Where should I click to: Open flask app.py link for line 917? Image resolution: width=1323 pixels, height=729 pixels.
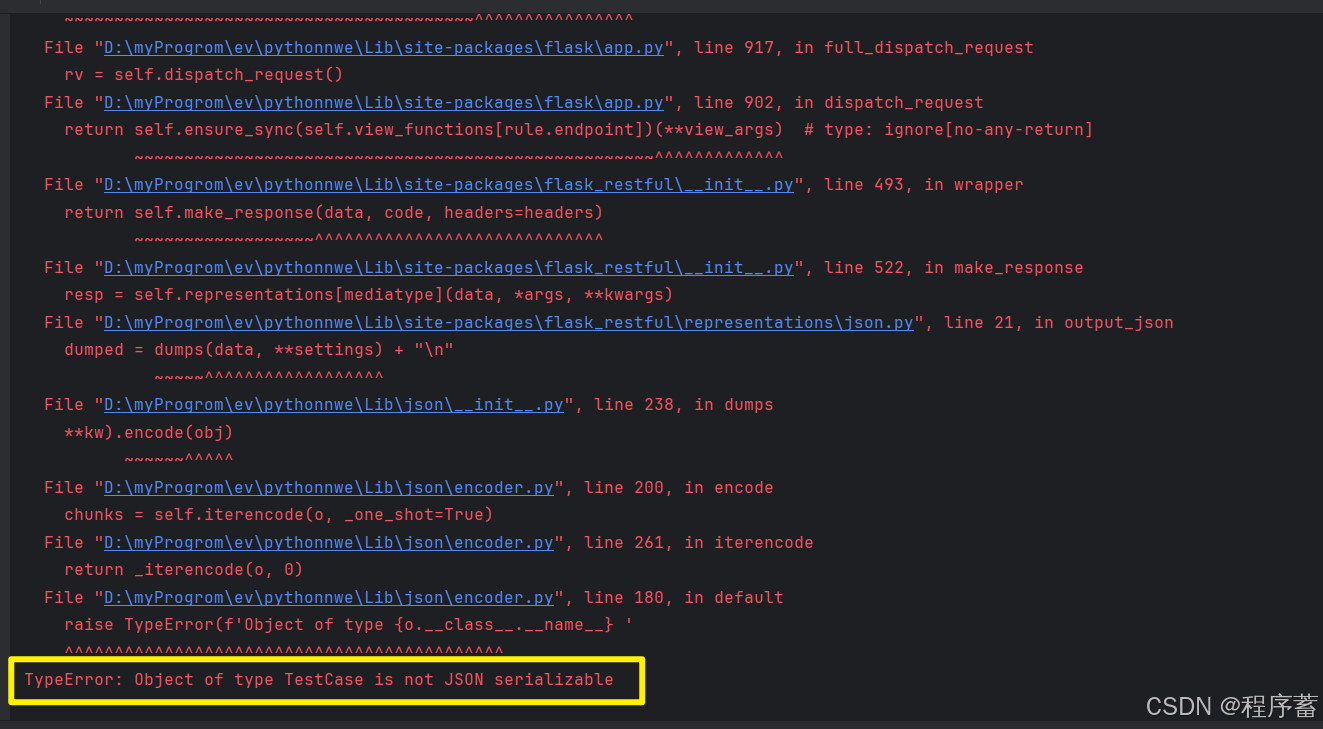[384, 48]
